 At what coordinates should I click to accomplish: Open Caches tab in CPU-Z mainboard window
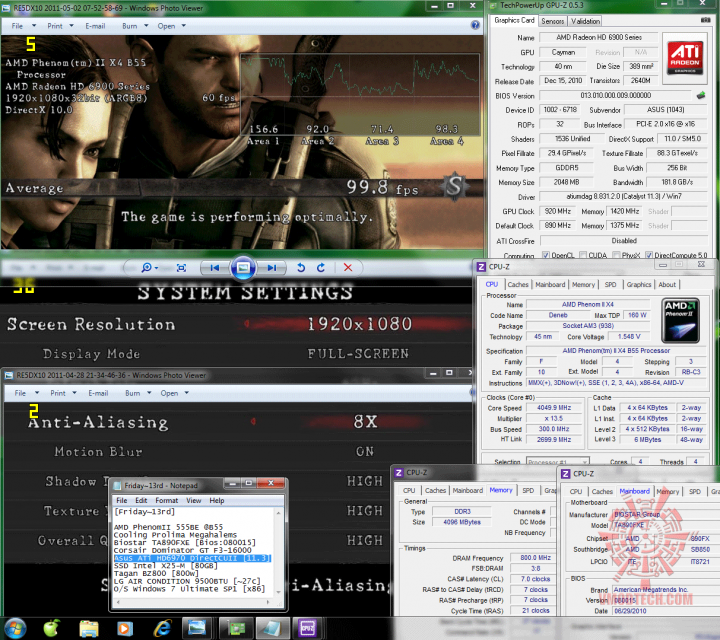(602, 491)
